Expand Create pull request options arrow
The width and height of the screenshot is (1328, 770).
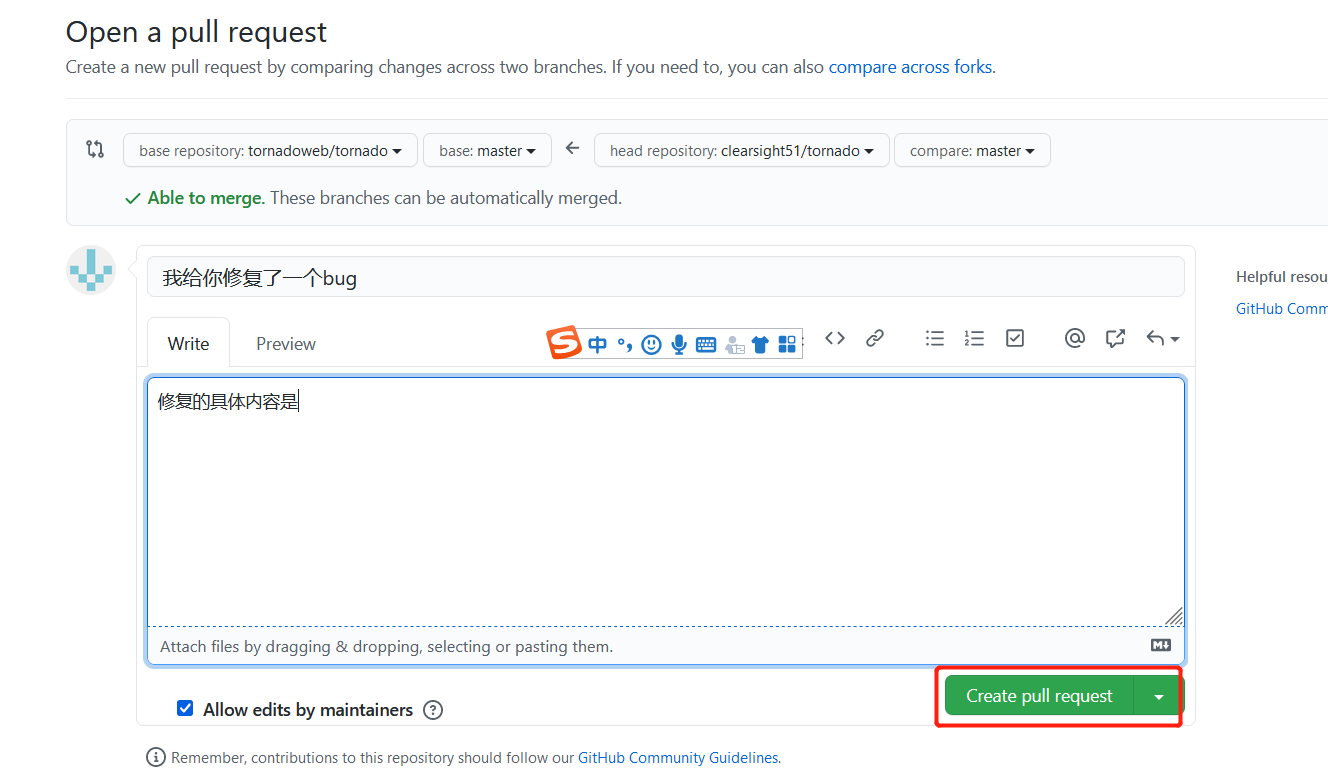pyautogui.click(x=1159, y=696)
